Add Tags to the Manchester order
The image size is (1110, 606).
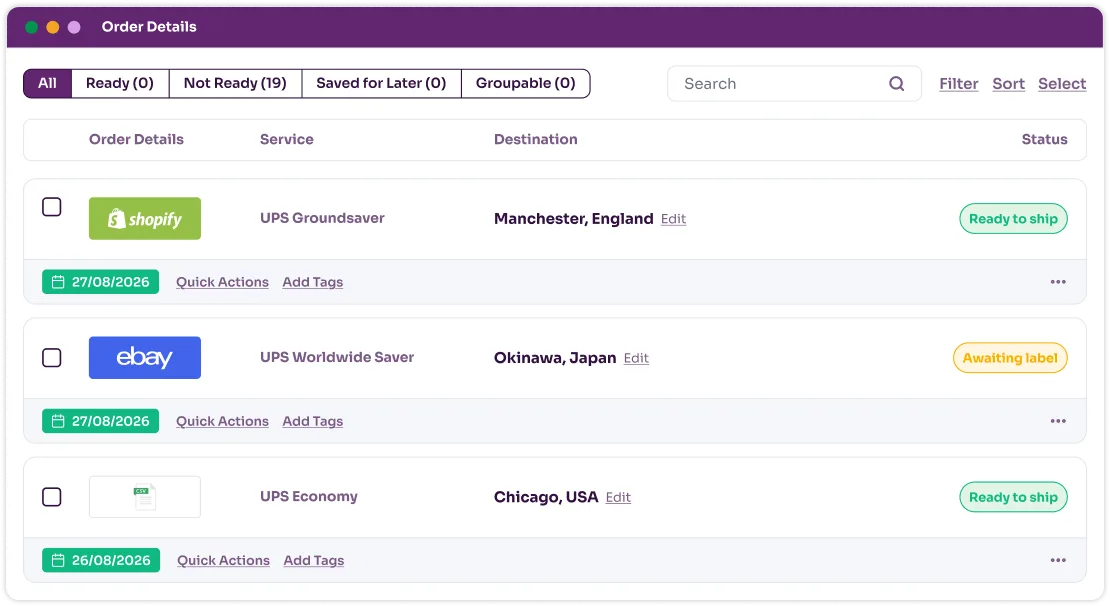[x=312, y=282]
